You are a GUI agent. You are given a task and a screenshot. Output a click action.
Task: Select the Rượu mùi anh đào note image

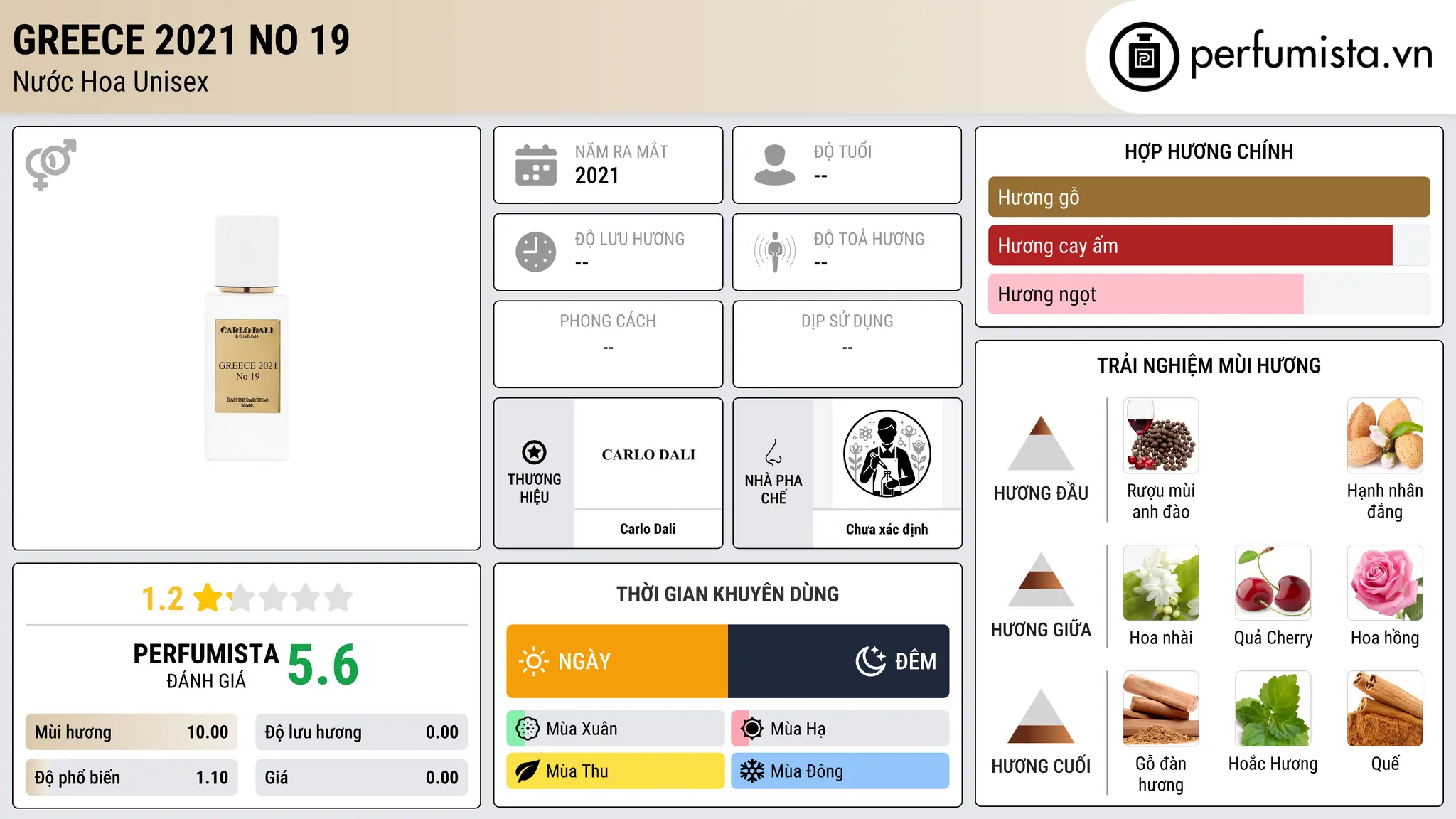1161,436
